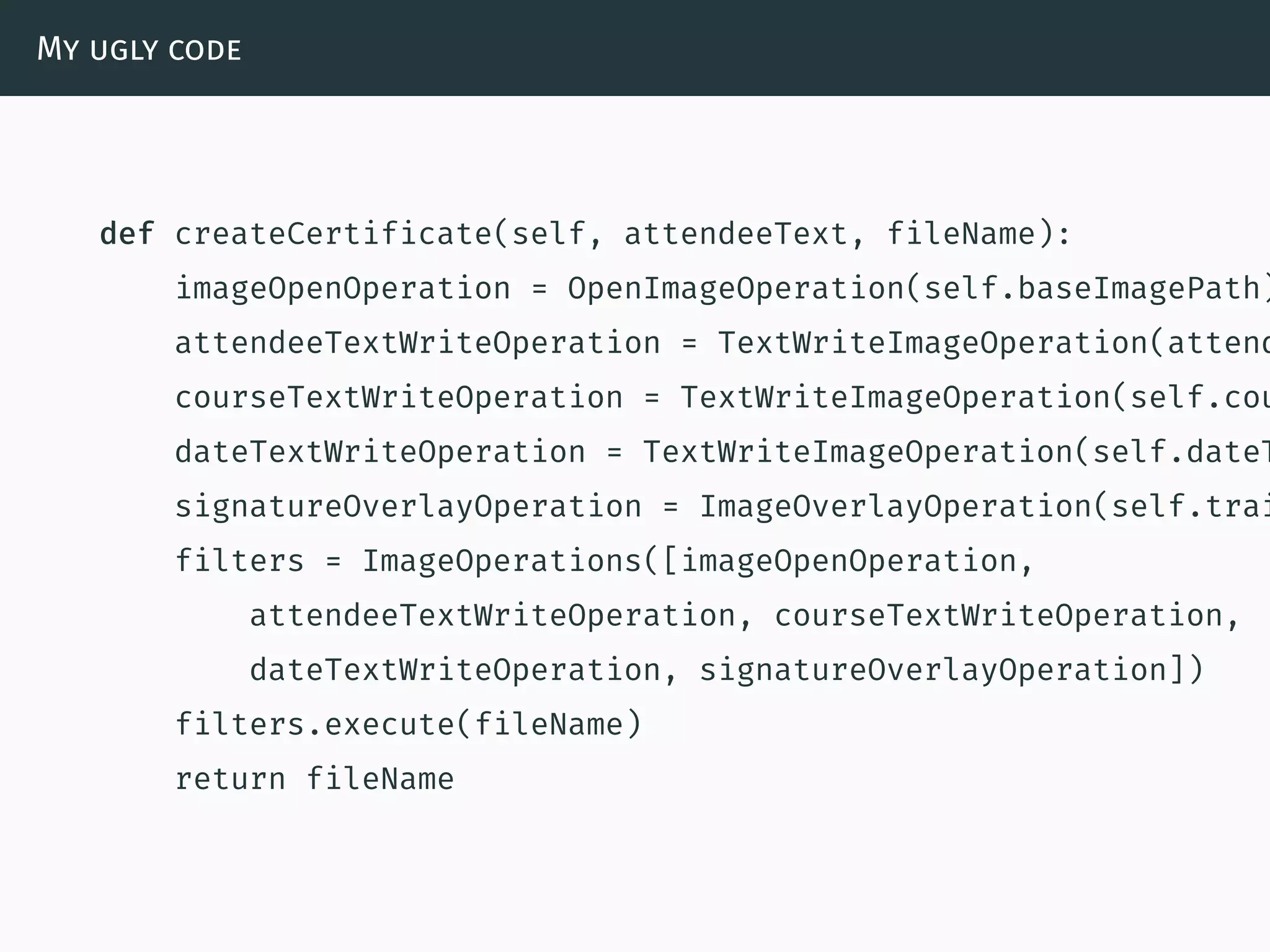
Task: Click the 'filters' variable assignment
Action: [x=240, y=561]
